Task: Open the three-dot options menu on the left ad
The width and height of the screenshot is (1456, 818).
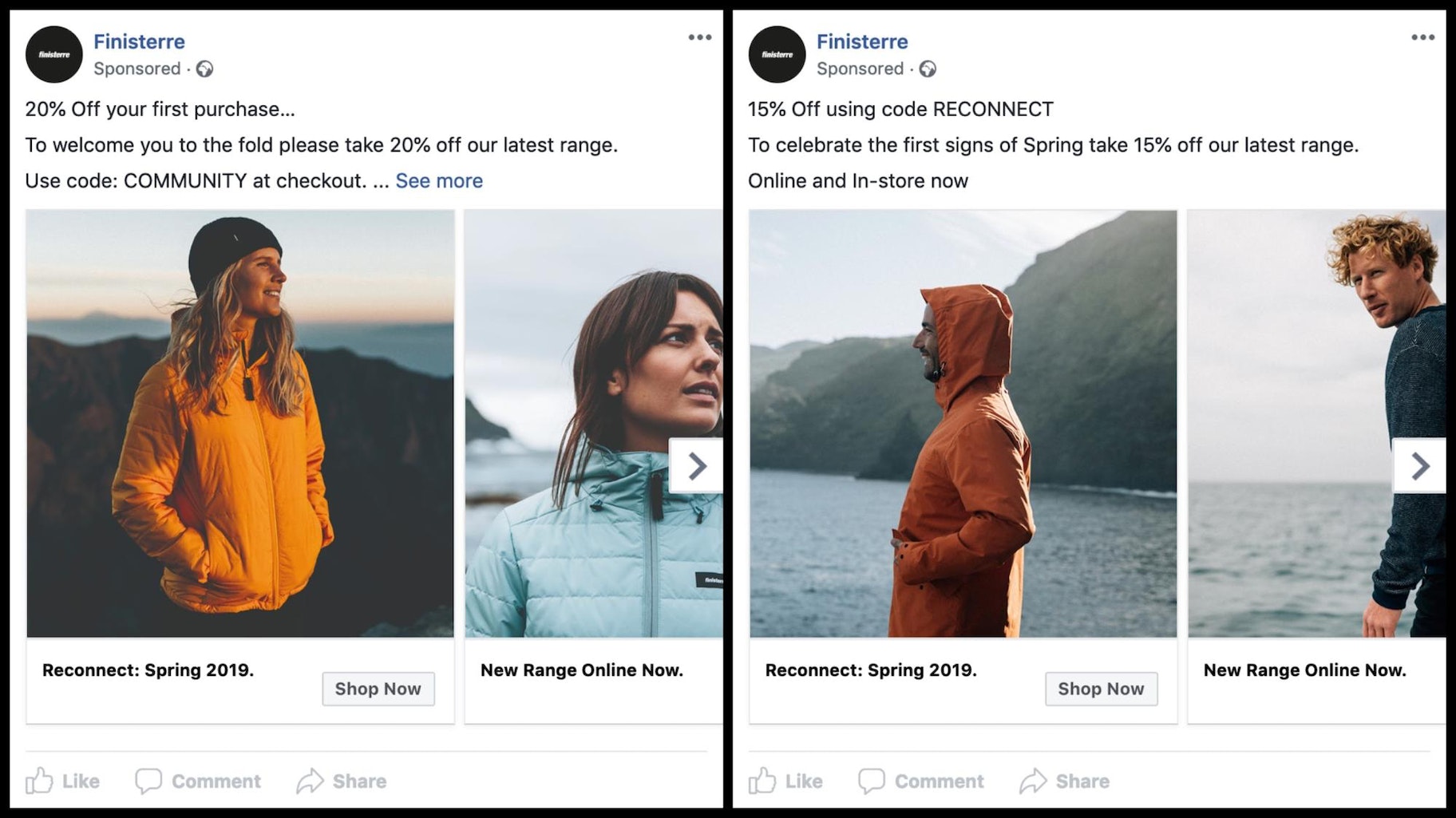Action: pos(698,37)
